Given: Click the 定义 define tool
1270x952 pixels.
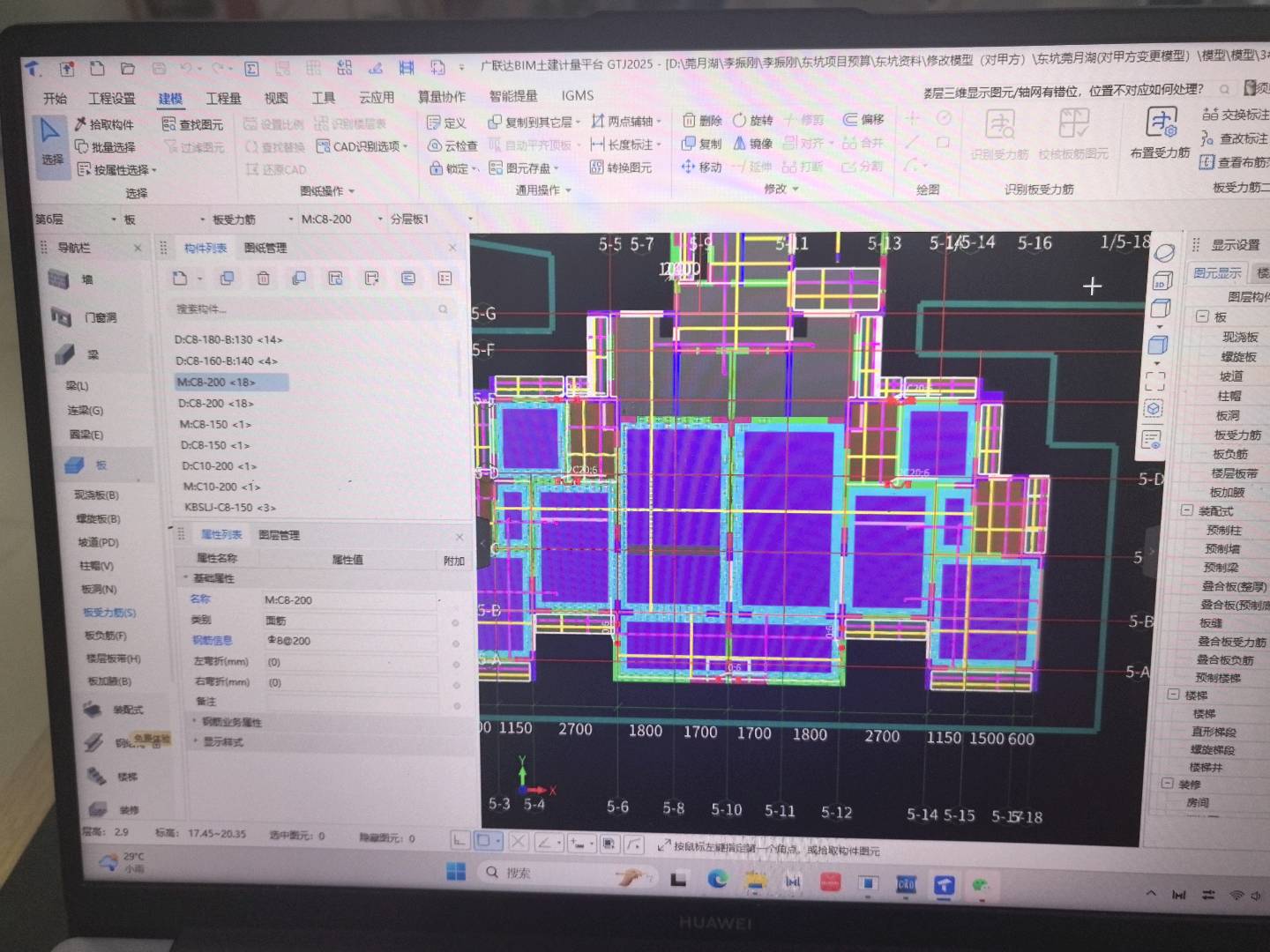Looking at the screenshot, I should pyautogui.click(x=446, y=123).
